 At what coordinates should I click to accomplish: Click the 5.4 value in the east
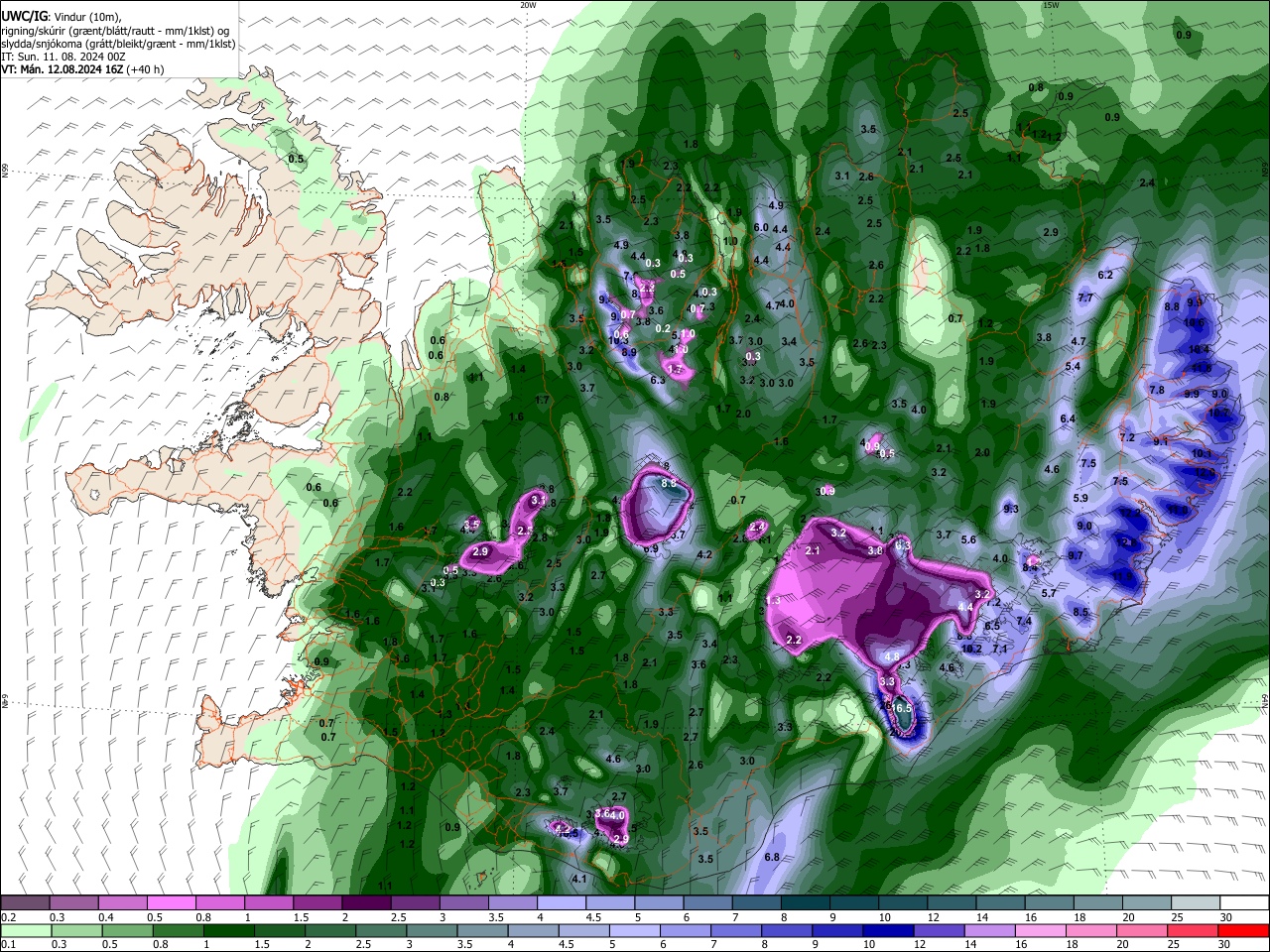1073,367
